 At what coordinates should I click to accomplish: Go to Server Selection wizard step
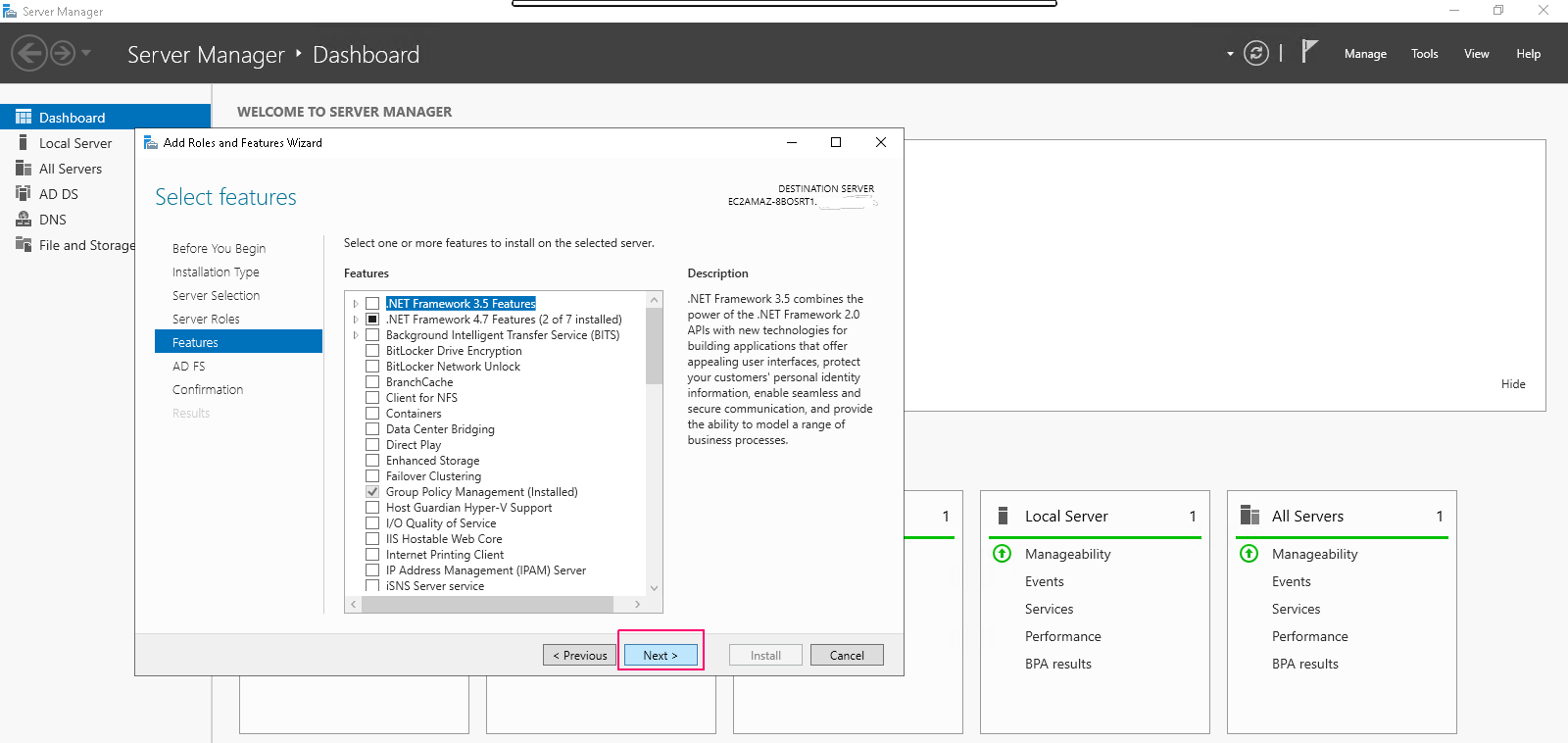point(216,295)
